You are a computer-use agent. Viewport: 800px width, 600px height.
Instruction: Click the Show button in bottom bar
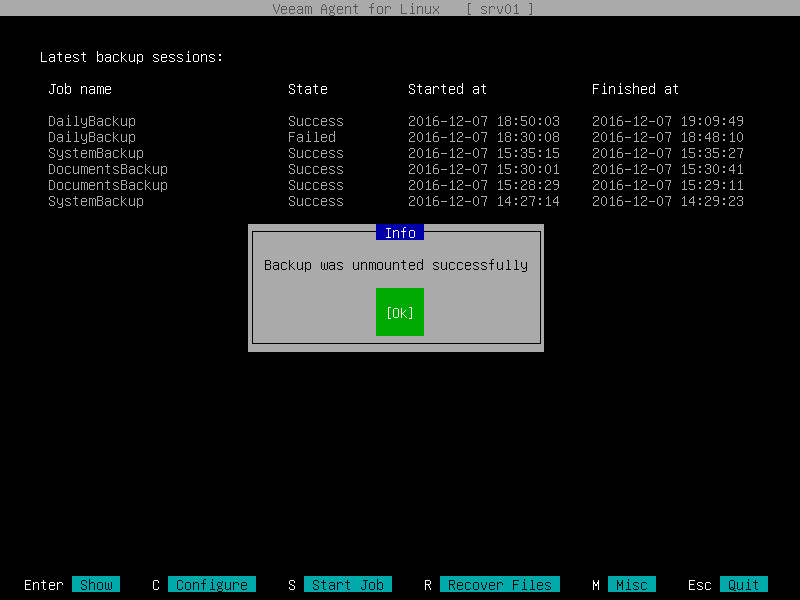pyautogui.click(x=96, y=585)
